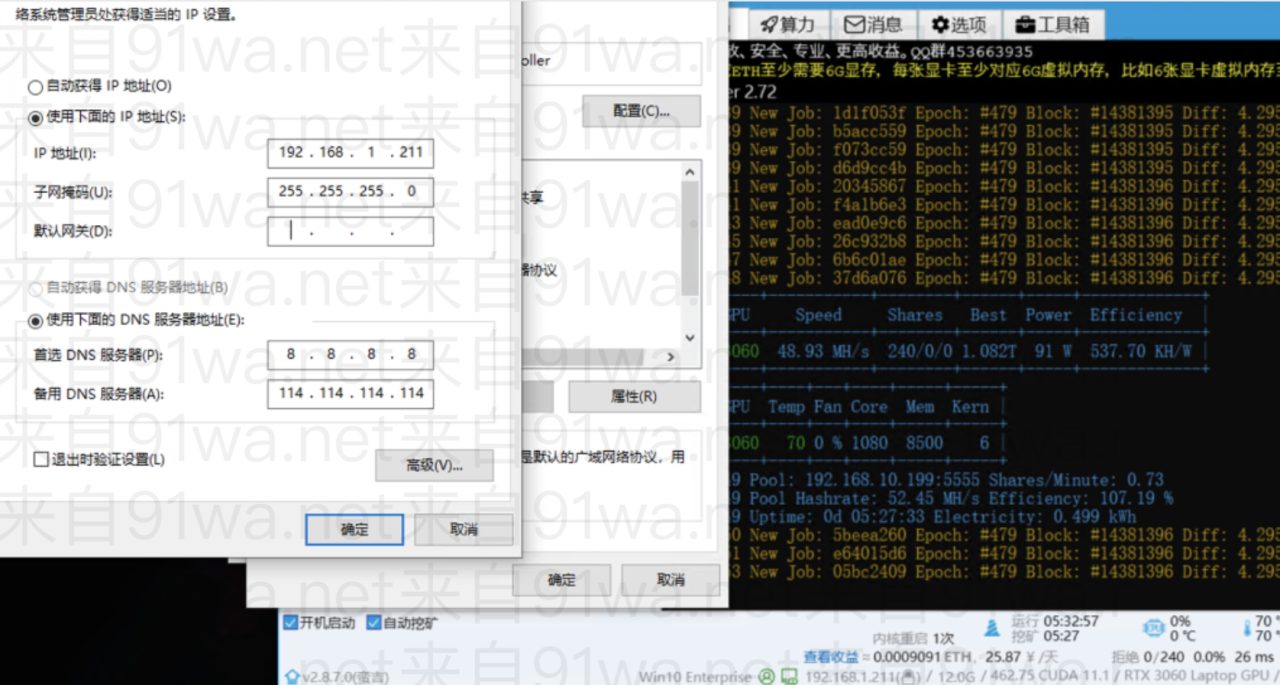Open 查看收益 earnings link
This screenshot has height=685, width=1280.
(x=831, y=657)
